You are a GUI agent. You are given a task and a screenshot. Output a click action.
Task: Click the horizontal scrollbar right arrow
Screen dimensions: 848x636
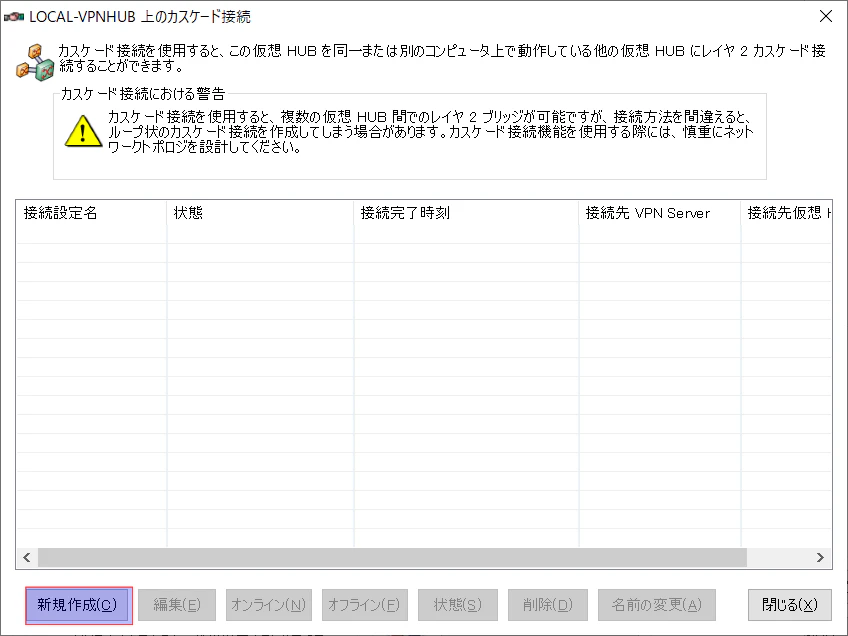pos(820,557)
